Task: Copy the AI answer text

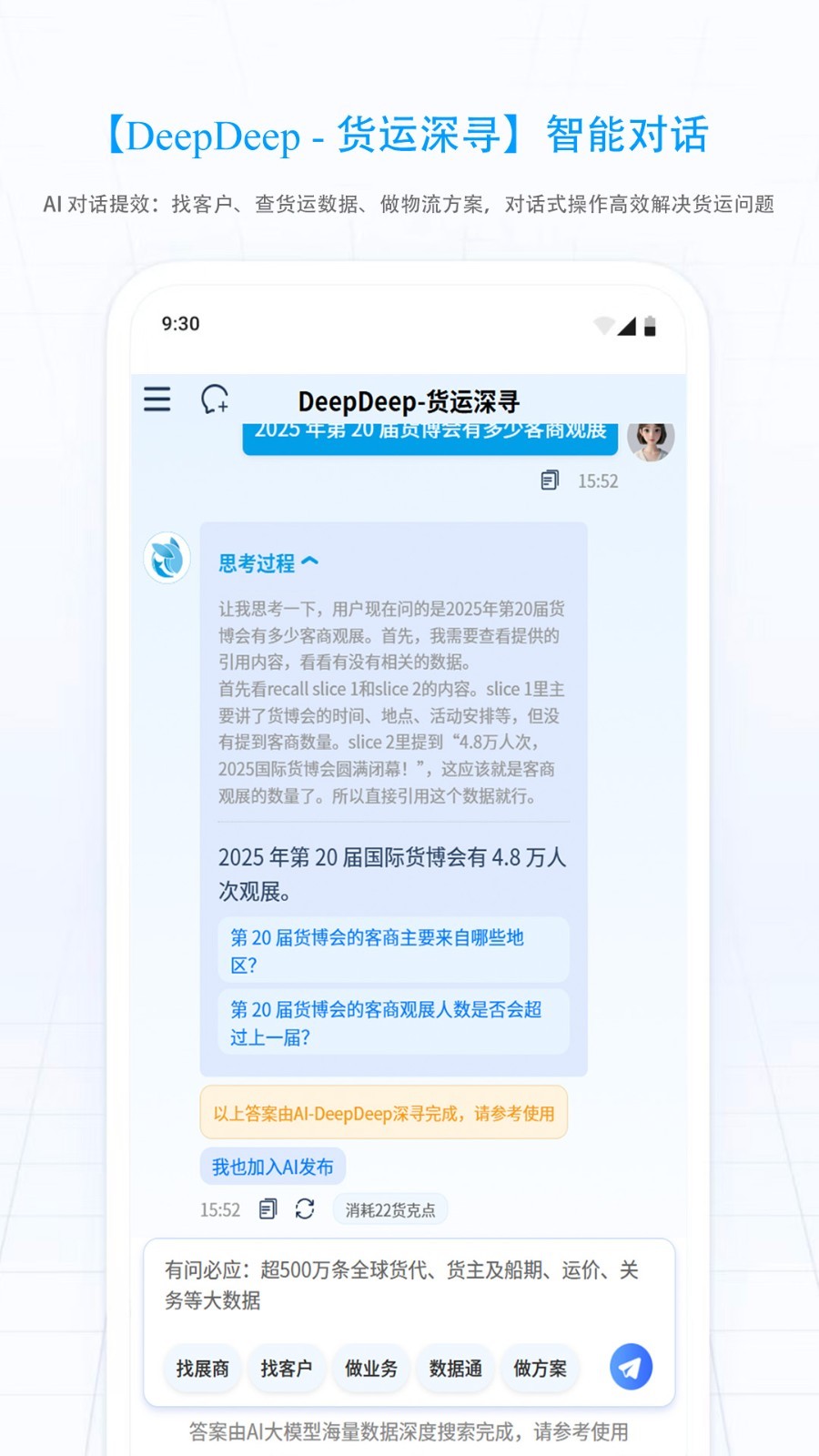Action: point(268,1209)
